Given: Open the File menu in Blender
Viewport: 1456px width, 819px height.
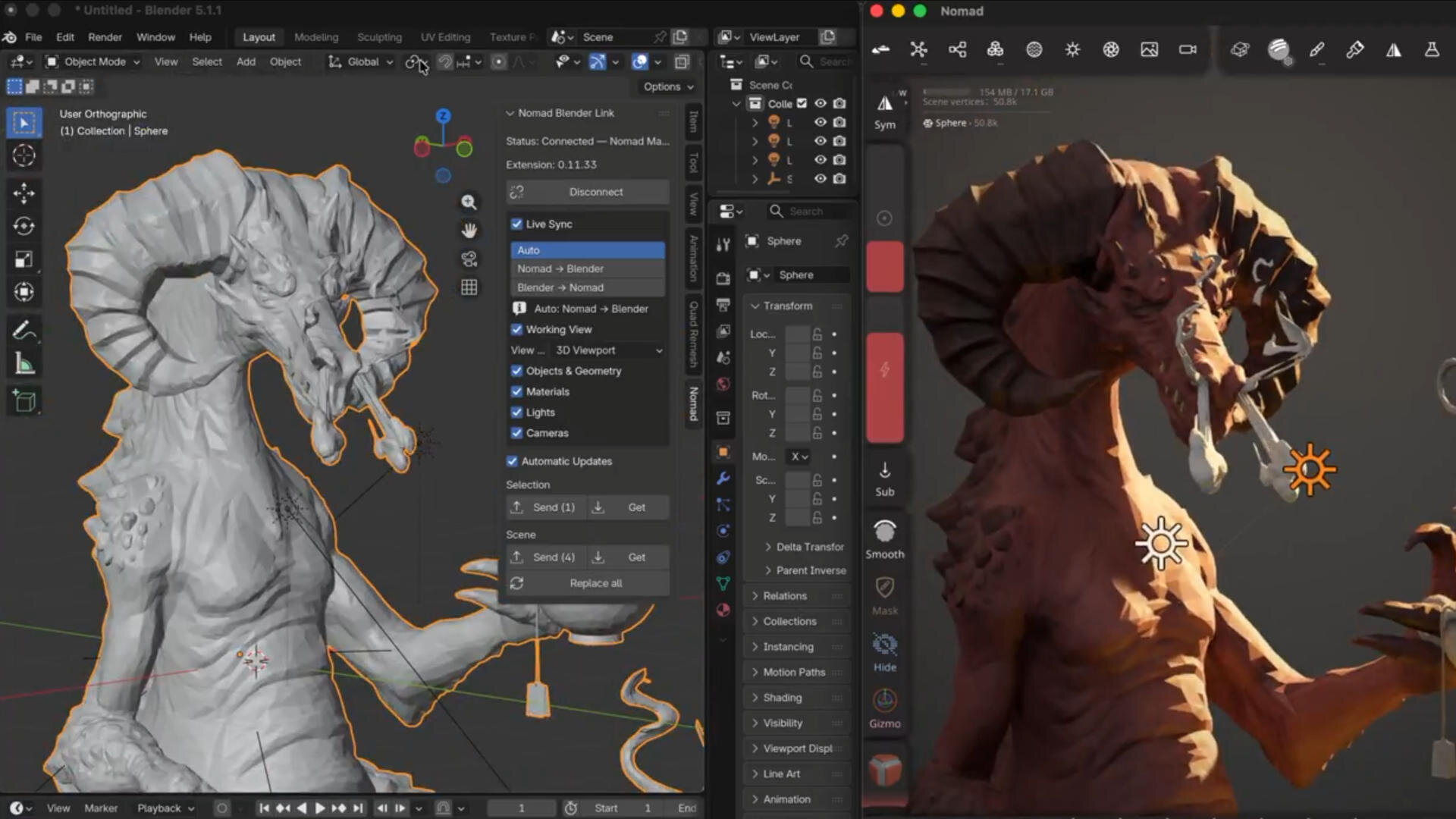Looking at the screenshot, I should coord(33,37).
